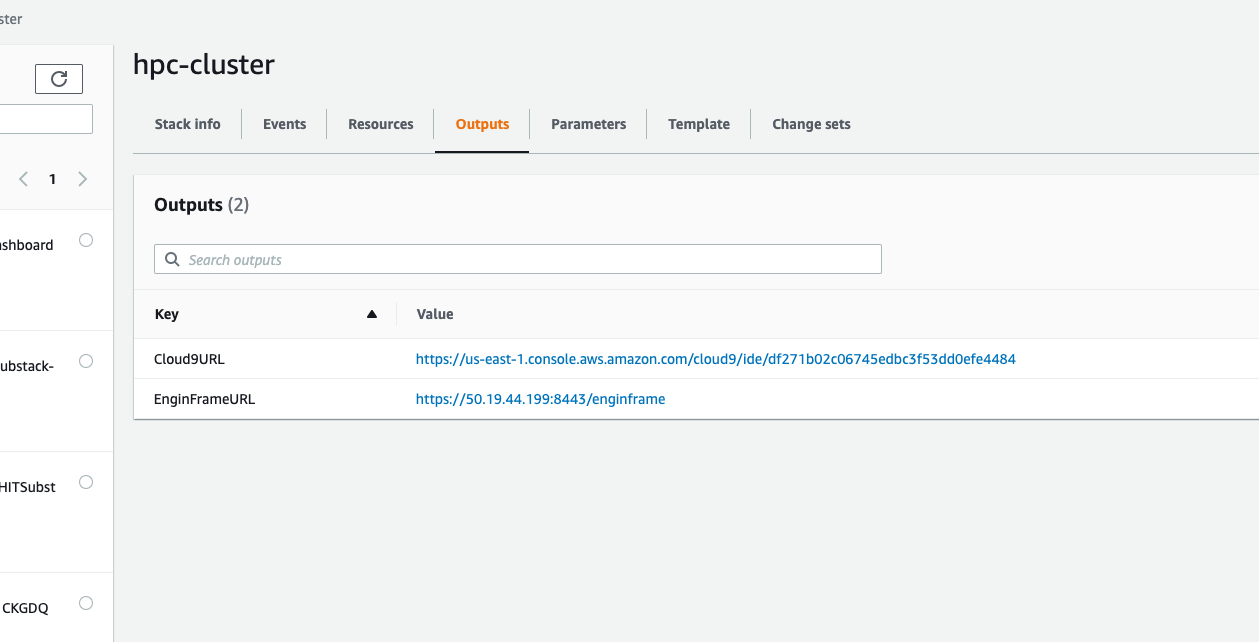Select the 'CKGDQ' stack radio button

click(86, 603)
